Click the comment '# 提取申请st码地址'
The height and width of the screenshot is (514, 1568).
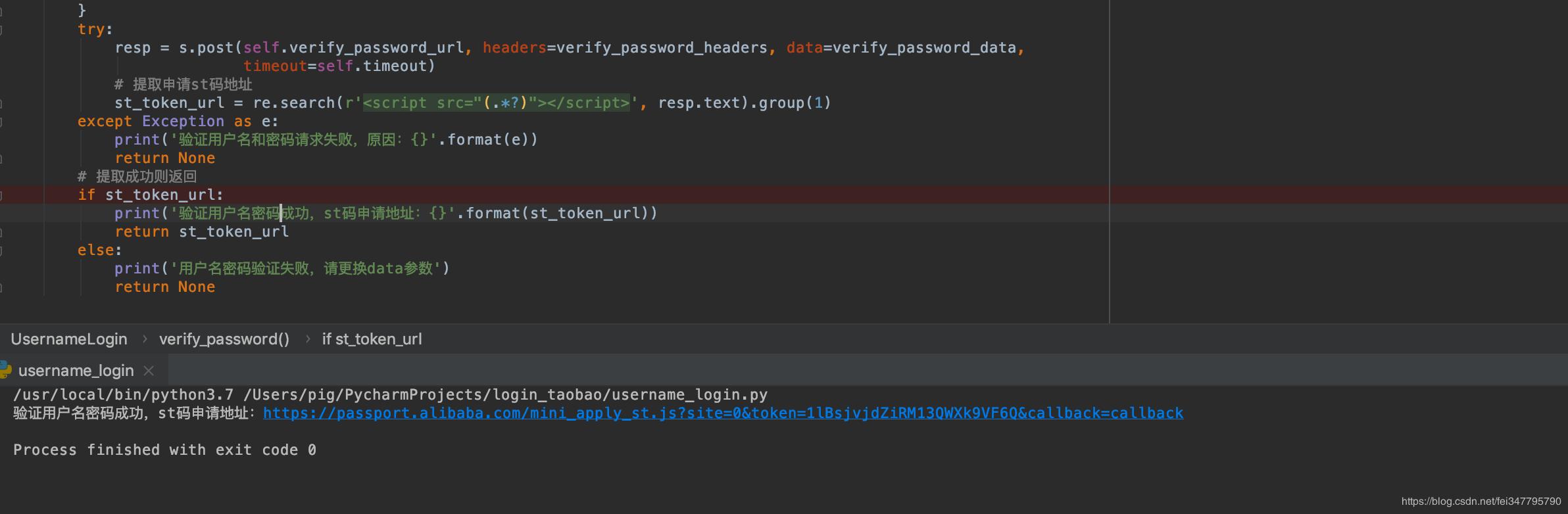(x=184, y=85)
